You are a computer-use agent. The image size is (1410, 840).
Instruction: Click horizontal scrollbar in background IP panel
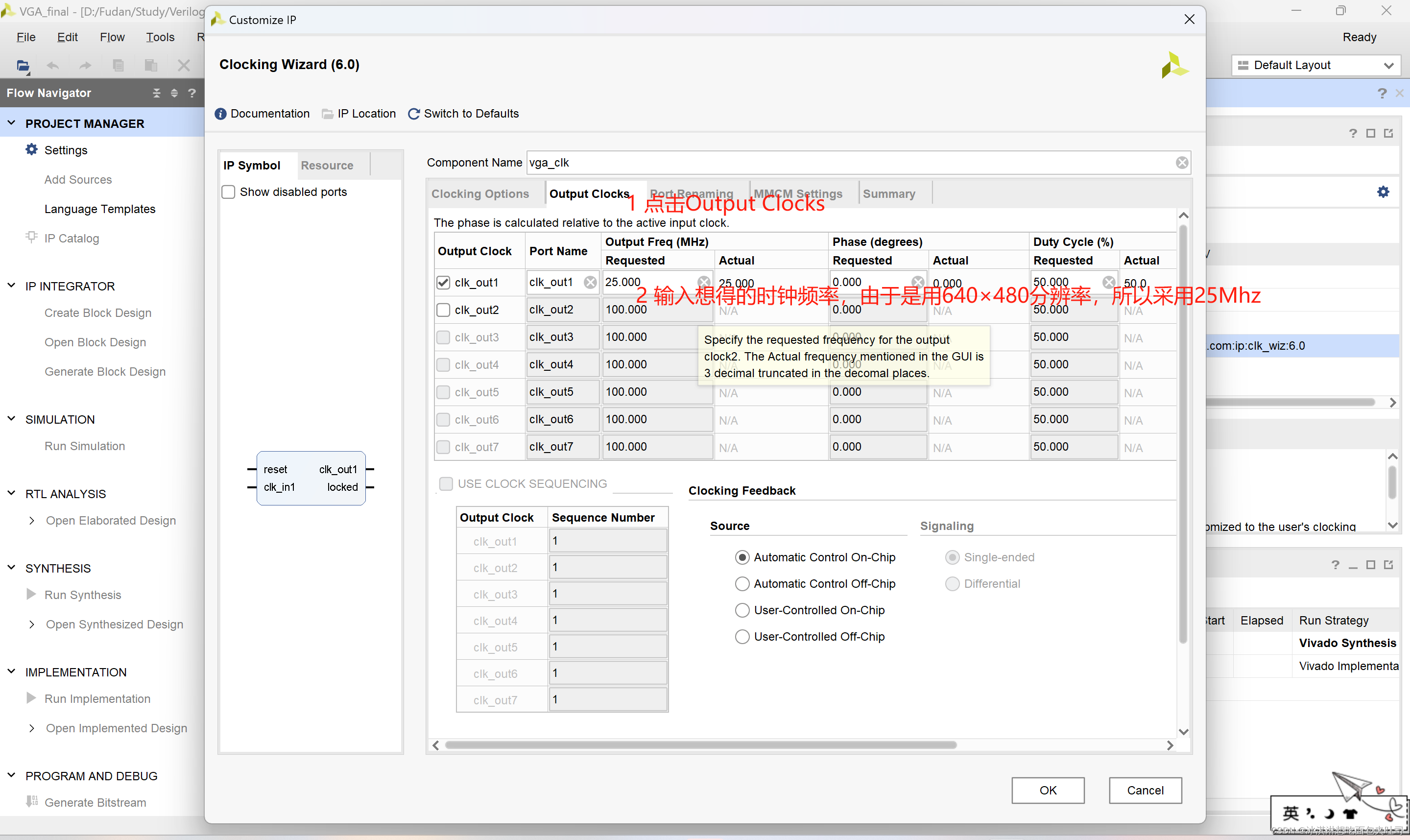(x=1290, y=403)
